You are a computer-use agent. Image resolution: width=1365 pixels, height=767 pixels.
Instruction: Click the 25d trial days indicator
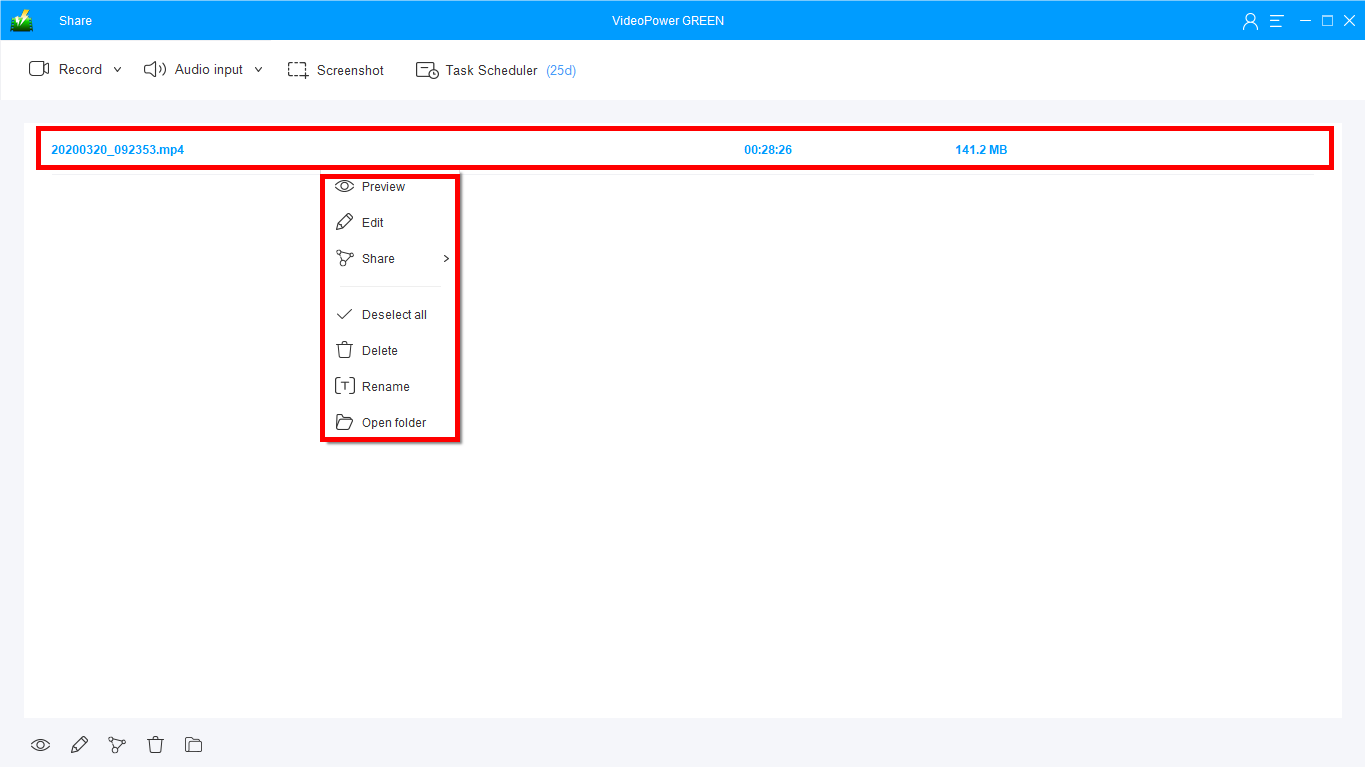tap(561, 70)
